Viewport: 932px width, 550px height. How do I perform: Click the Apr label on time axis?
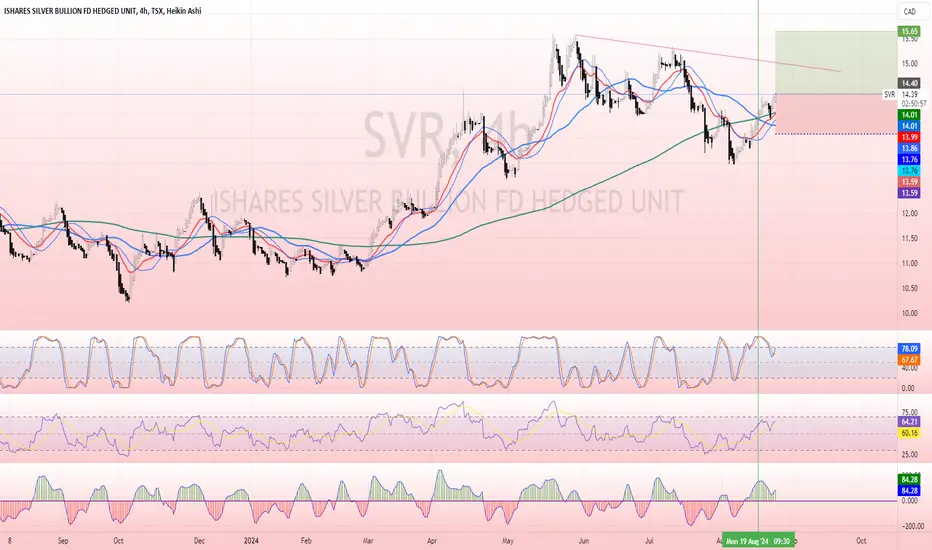point(432,541)
